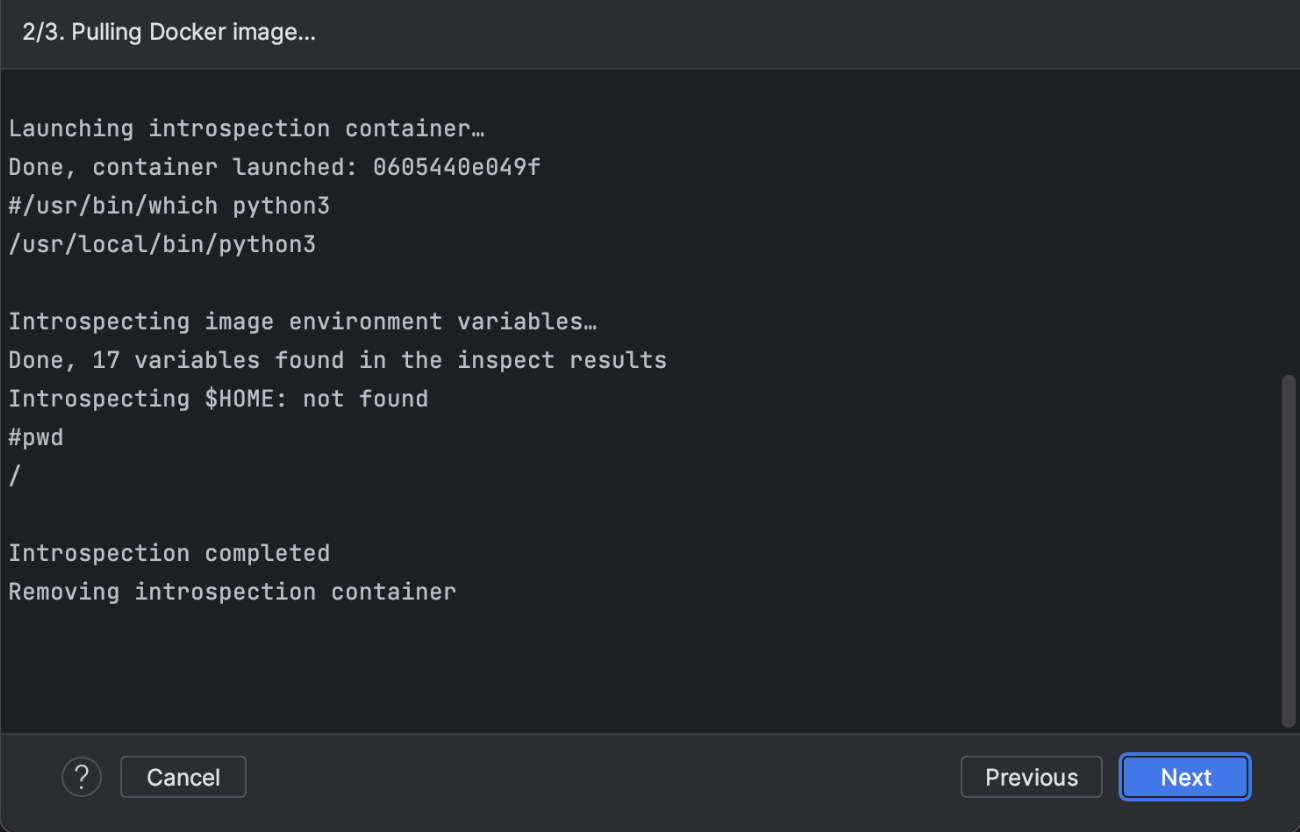
Task: Click the "#/usr/bin/which python3" command line
Action: (169, 206)
